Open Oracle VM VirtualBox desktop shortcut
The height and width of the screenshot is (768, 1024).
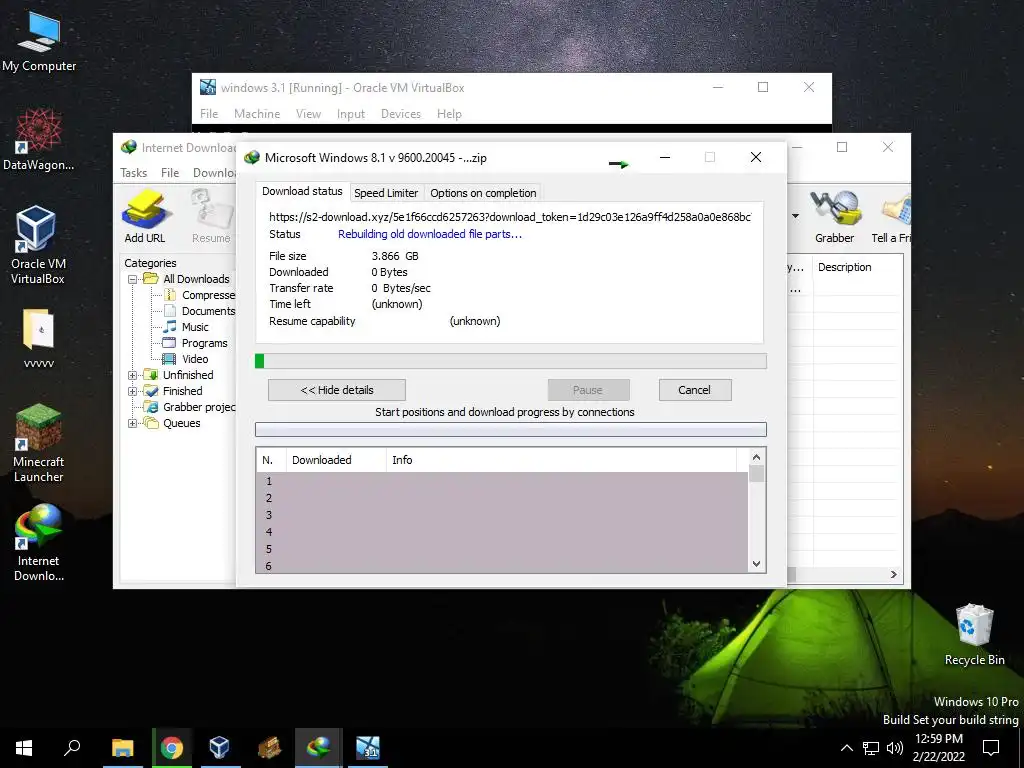pyautogui.click(x=38, y=245)
